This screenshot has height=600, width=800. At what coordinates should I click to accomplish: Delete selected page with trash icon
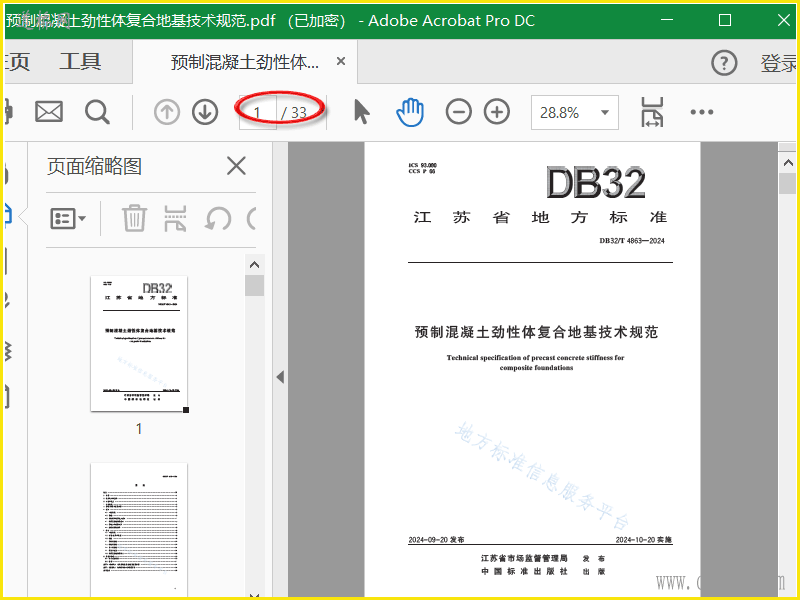[x=134, y=218]
